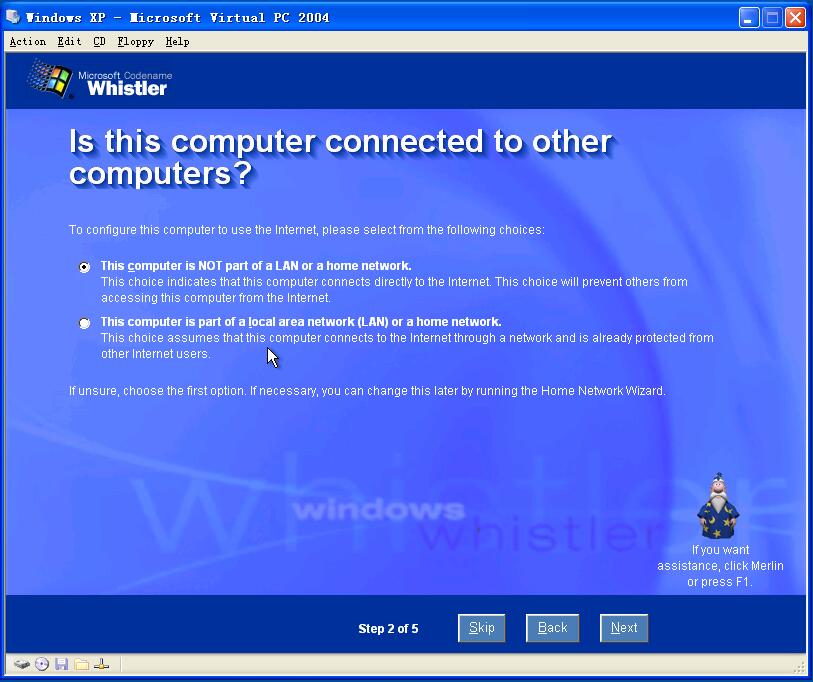Click the Skip button

482,628
